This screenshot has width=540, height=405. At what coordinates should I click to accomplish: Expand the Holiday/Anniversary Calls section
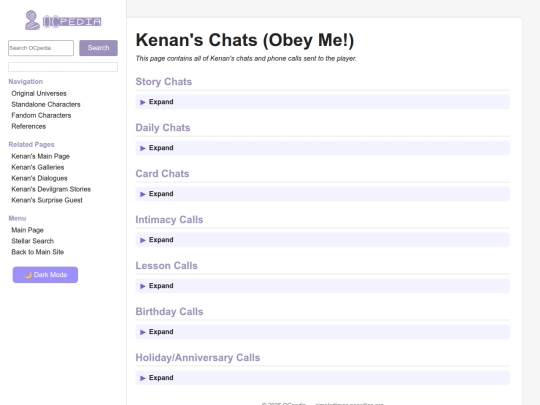click(x=322, y=378)
